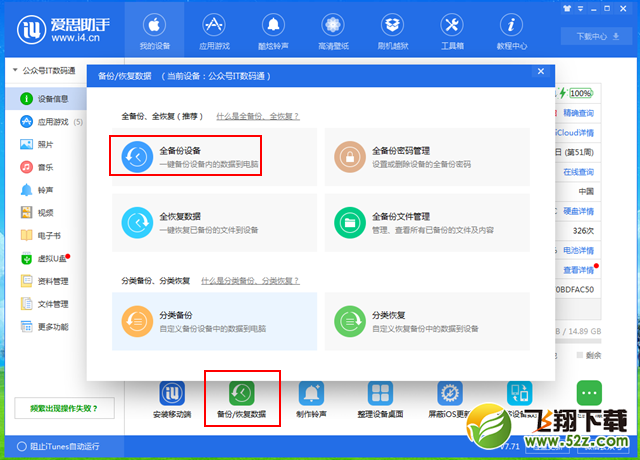This screenshot has height=460, width=640.
Task: Click the 分类恢复 option
Action: pyautogui.click(x=427, y=321)
